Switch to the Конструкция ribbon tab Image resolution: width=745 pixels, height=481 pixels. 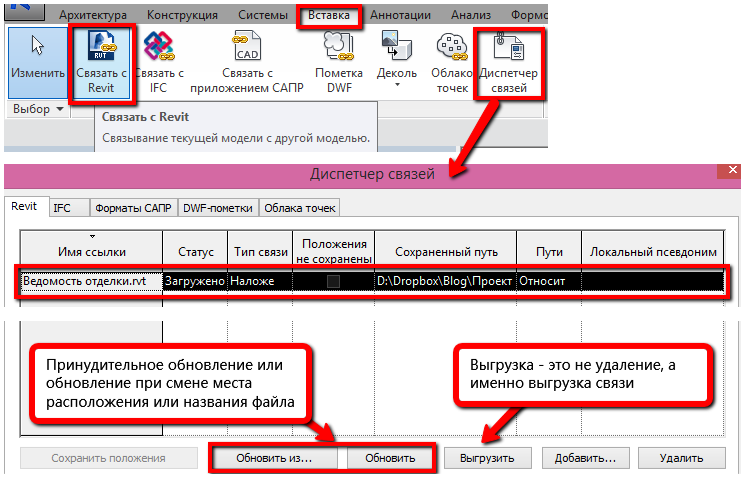(x=182, y=15)
